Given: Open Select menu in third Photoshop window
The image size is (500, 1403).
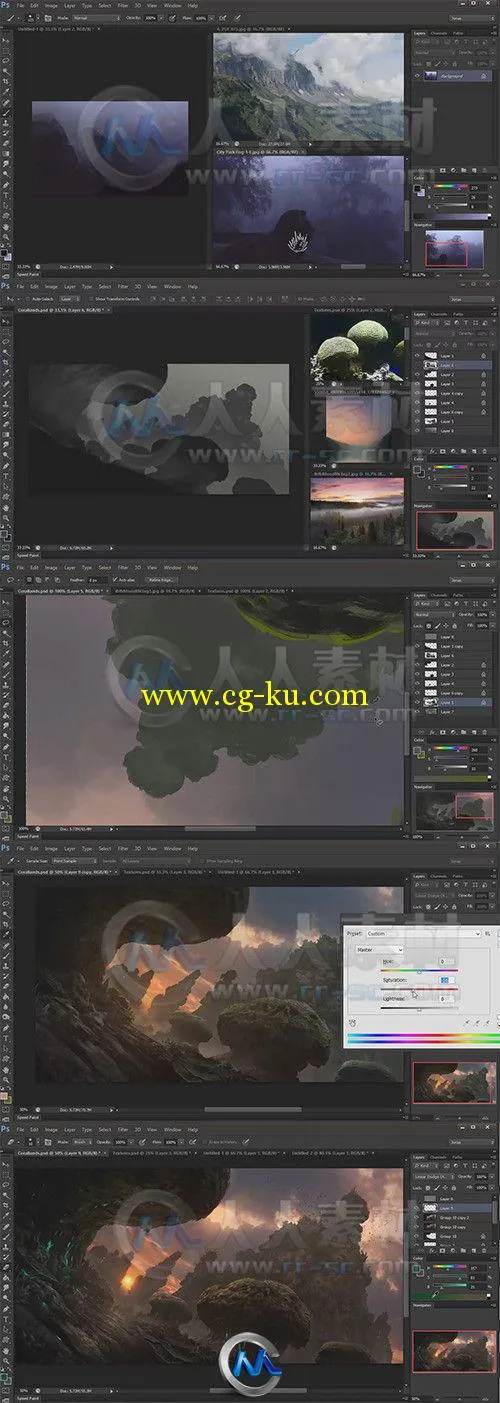Looking at the screenshot, I should [x=105, y=567].
